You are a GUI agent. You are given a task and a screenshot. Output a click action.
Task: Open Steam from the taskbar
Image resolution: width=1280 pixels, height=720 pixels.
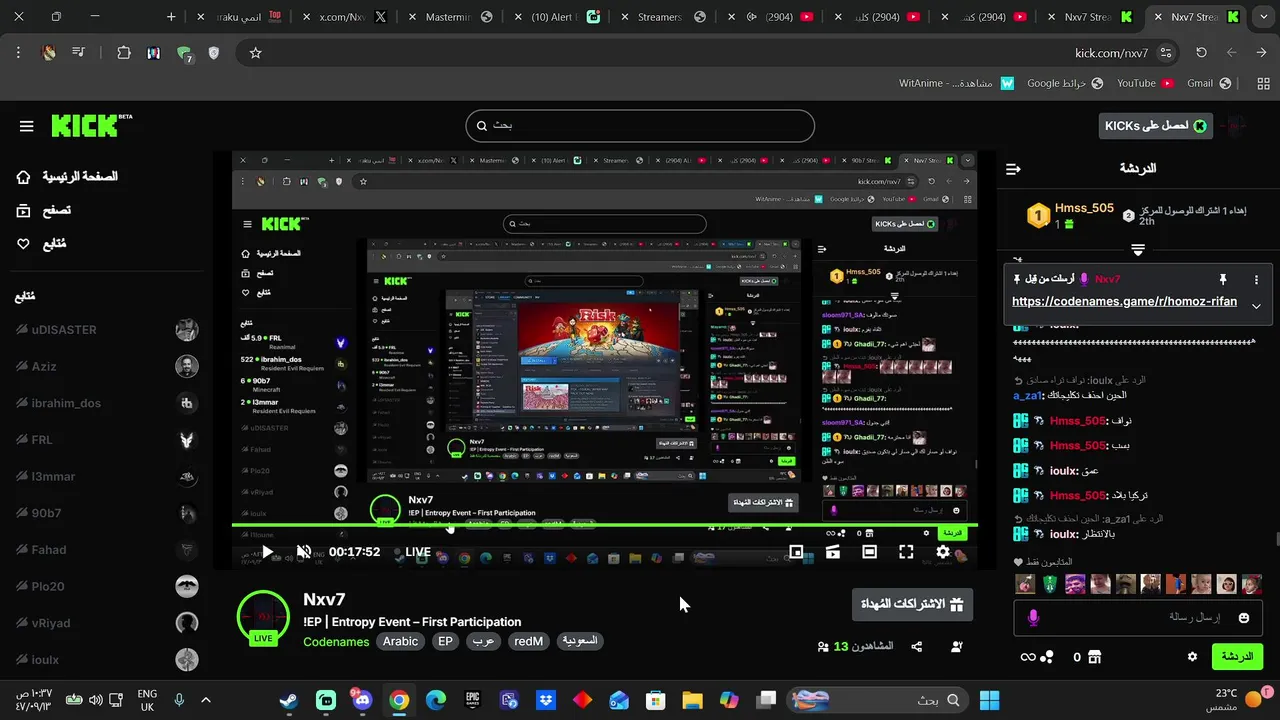tap(288, 700)
